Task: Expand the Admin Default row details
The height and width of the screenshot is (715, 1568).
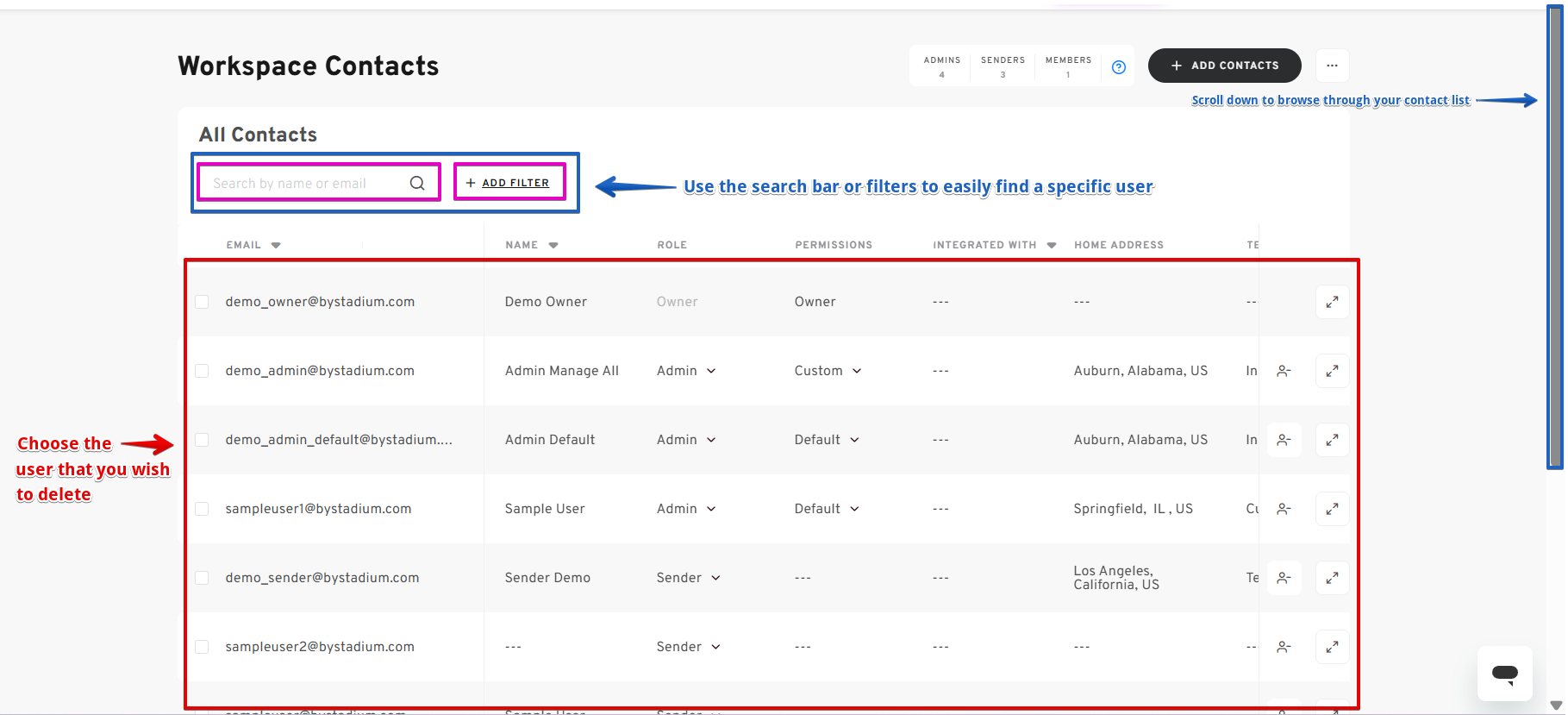Action: click(1332, 440)
